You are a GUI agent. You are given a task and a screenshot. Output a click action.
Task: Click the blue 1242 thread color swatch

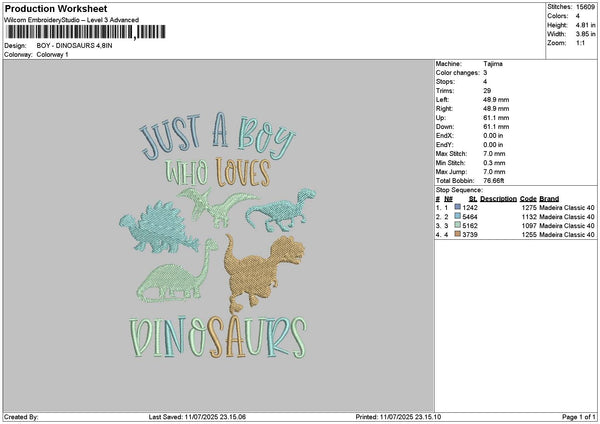pyautogui.click(x=458, y=207)
